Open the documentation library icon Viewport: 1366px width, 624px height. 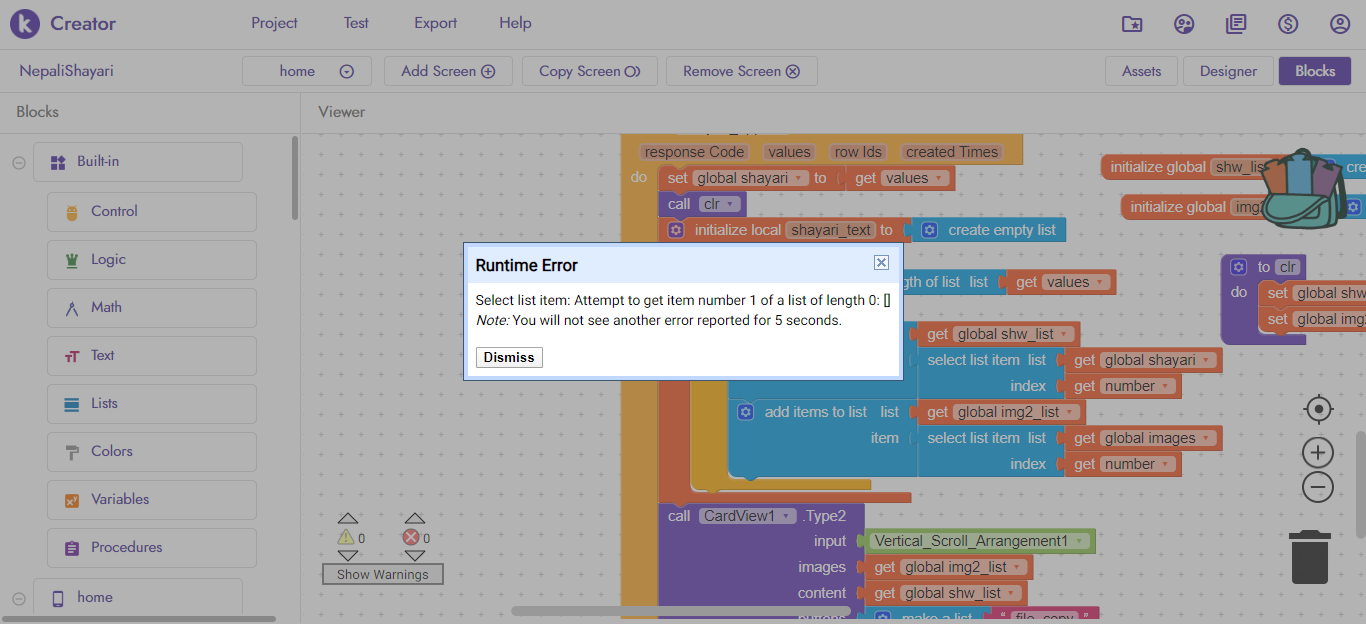coord(1236,24)
